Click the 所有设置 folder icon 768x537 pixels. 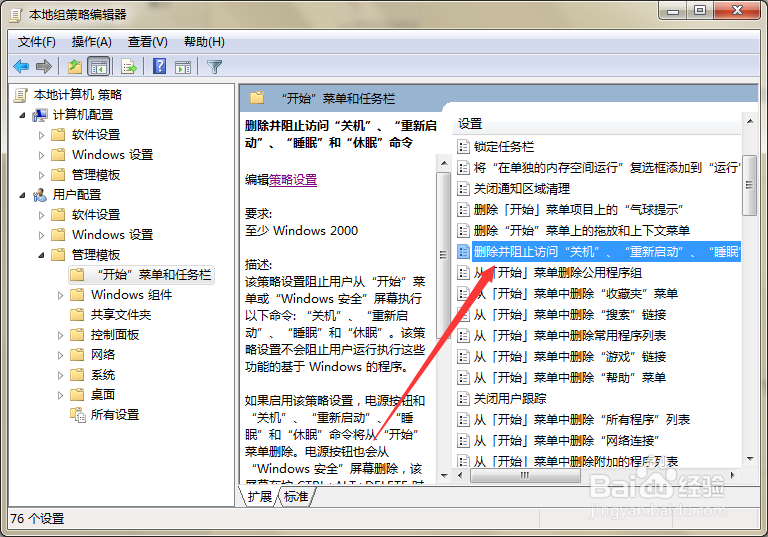(x=77, y=415)
